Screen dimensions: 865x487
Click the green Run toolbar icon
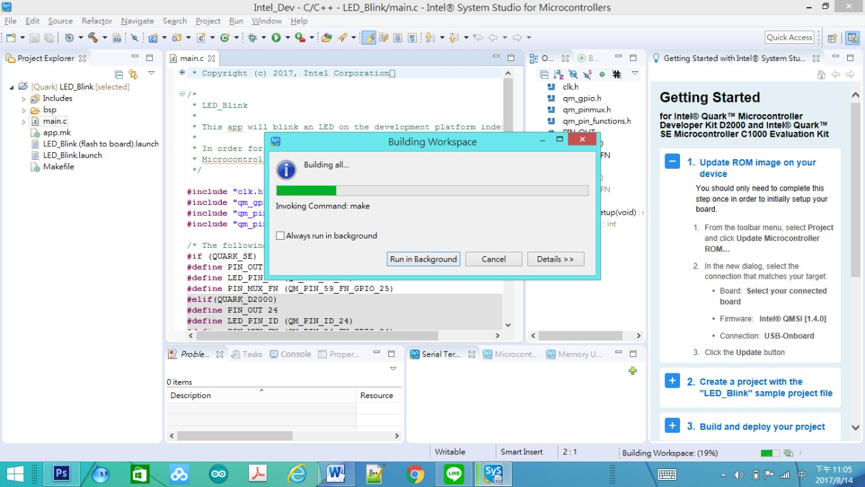[x=276, y=38]
